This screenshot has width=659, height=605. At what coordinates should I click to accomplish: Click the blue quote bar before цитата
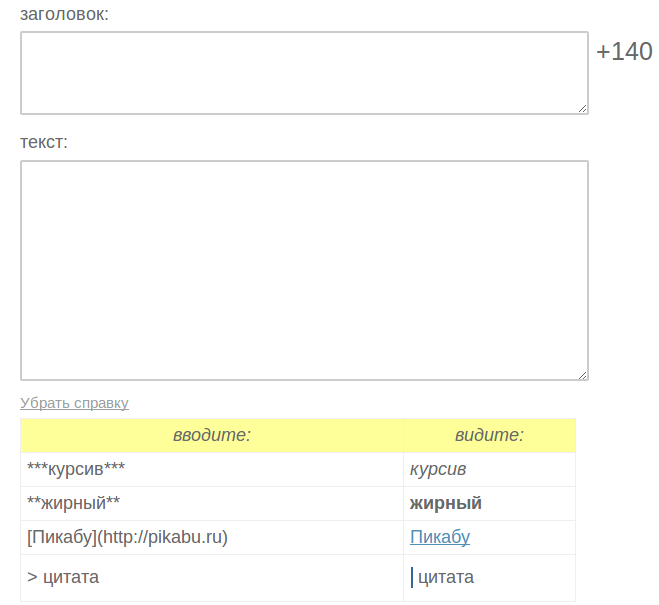pos(412,577)
